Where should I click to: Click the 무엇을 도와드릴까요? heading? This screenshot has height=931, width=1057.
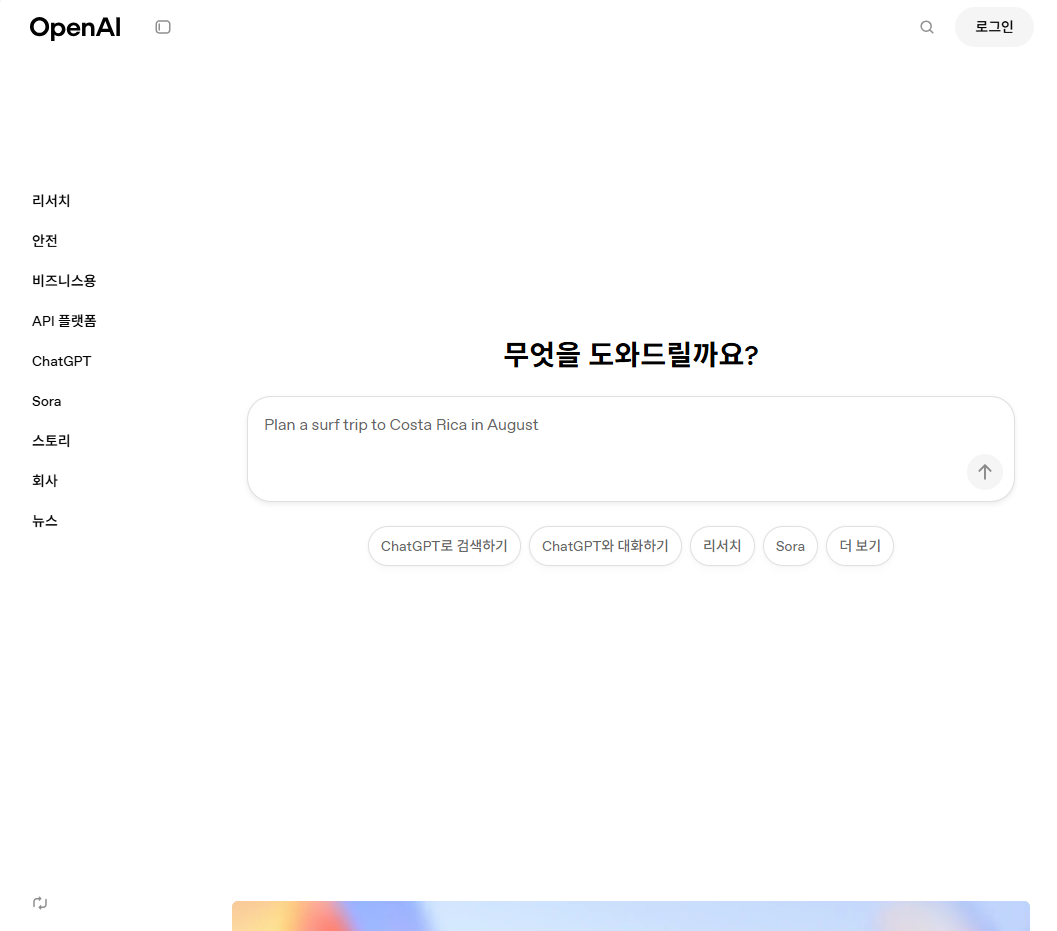[x=631, y=355]
